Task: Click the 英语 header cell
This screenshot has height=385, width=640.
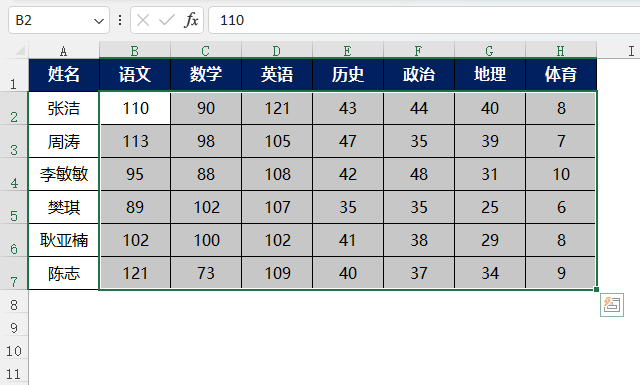Action: (x=277, y=75)
